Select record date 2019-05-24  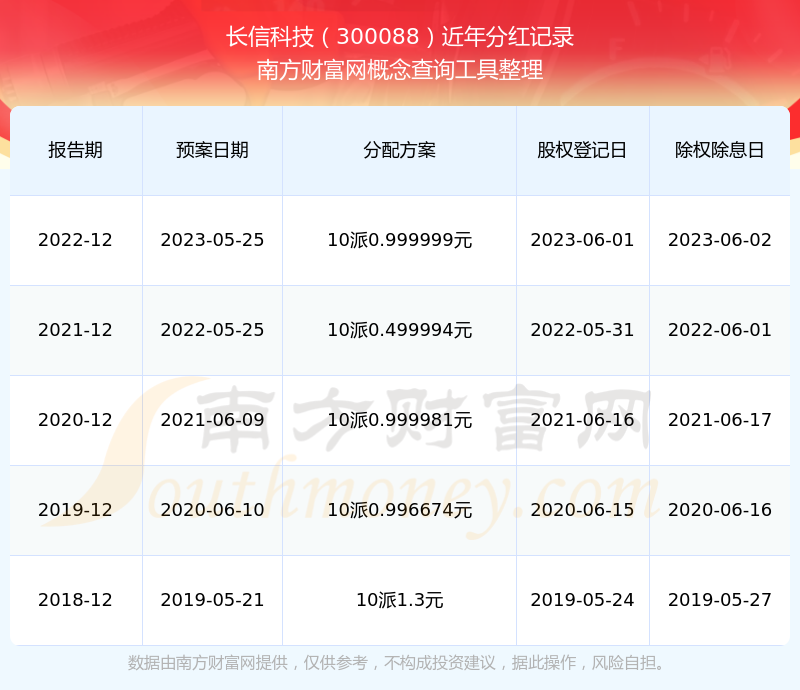pyautogui.click(x=582, y=599)
